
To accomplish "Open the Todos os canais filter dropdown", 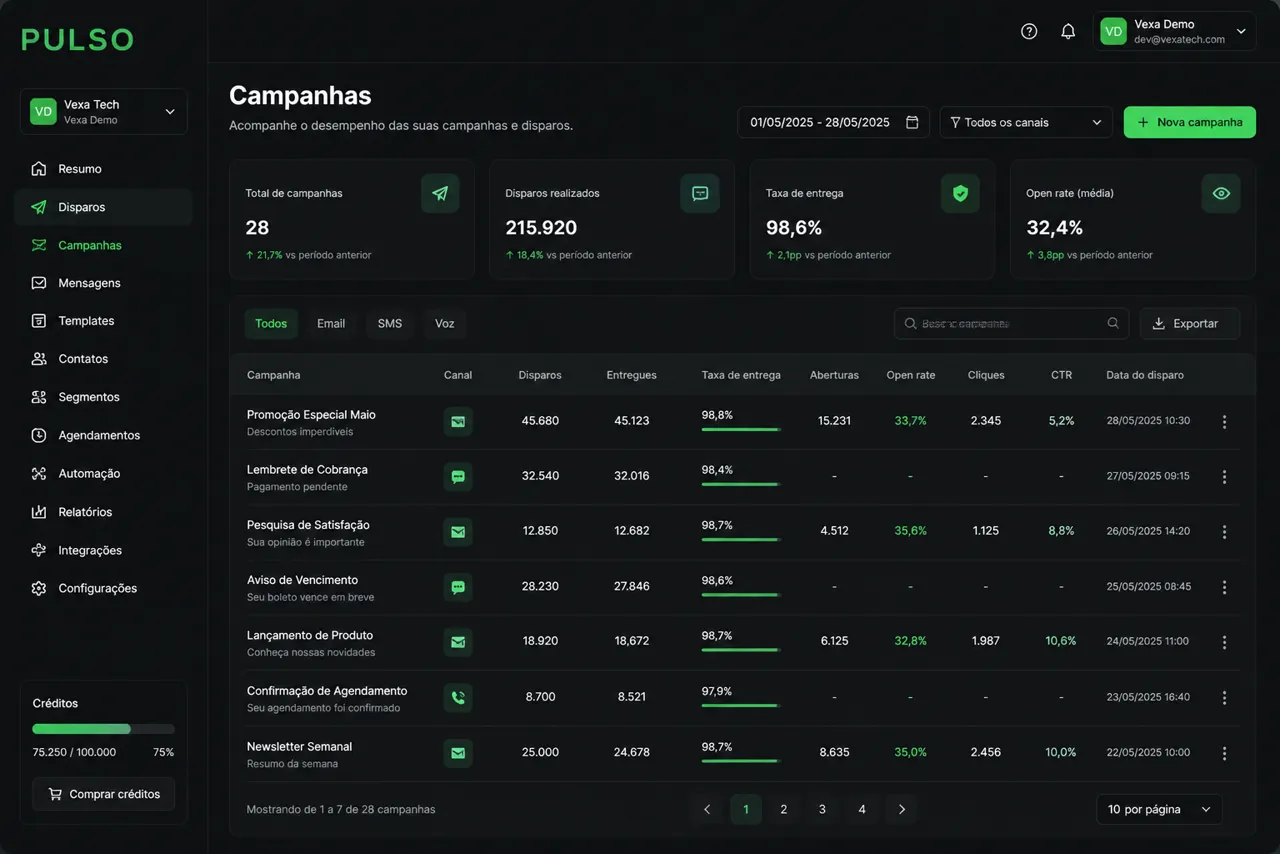I will click(x=1026, y=122).
